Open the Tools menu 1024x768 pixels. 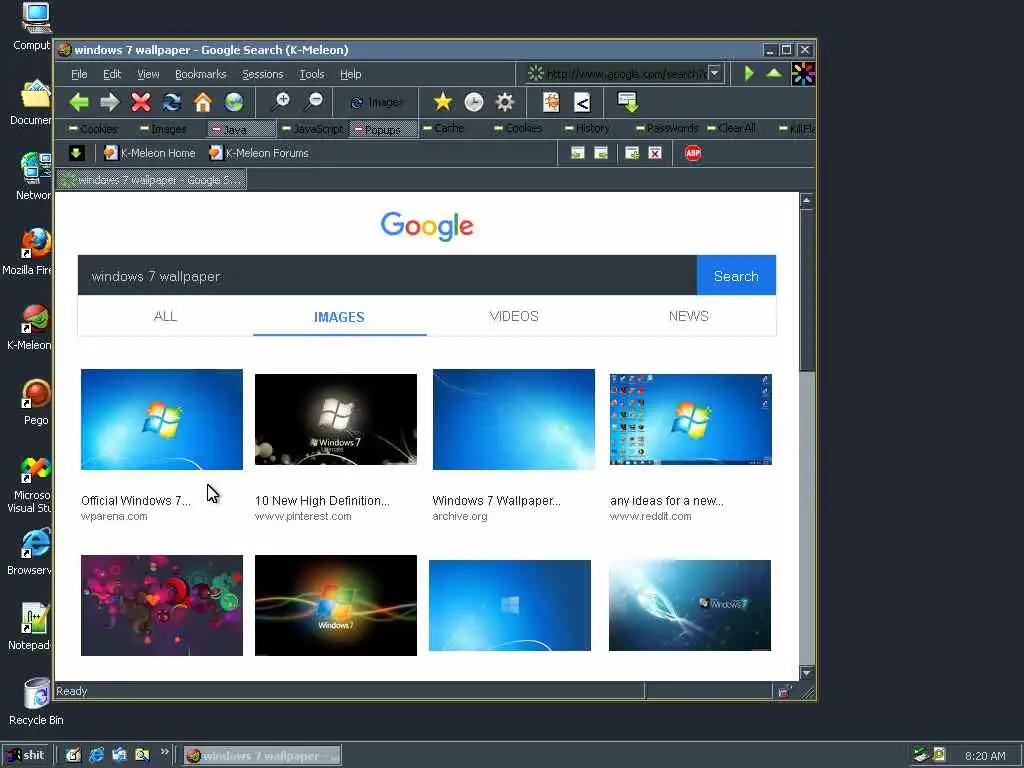pos(312,74)
